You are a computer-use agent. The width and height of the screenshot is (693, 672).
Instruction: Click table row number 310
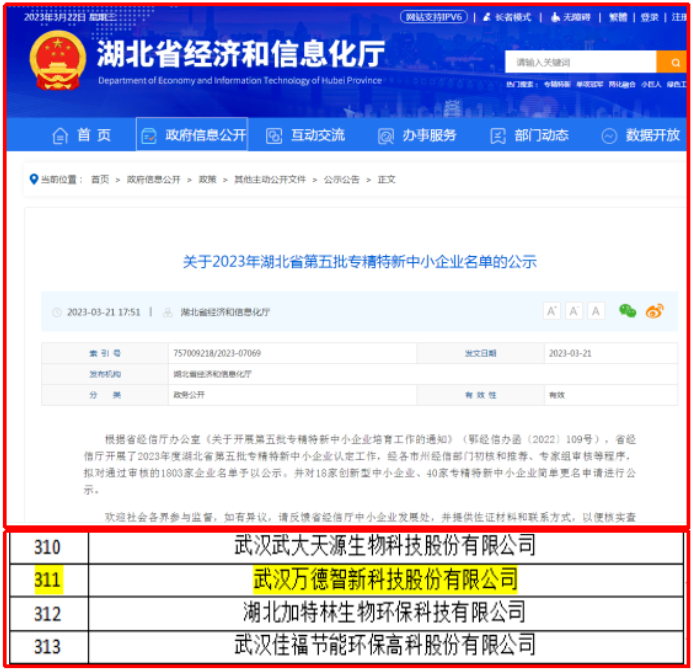(47, 548)
